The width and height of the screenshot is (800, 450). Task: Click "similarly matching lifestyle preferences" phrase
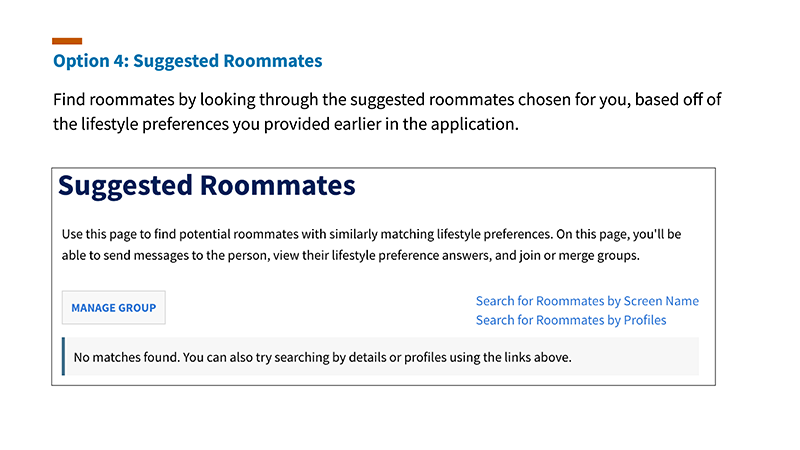[393, 234]
